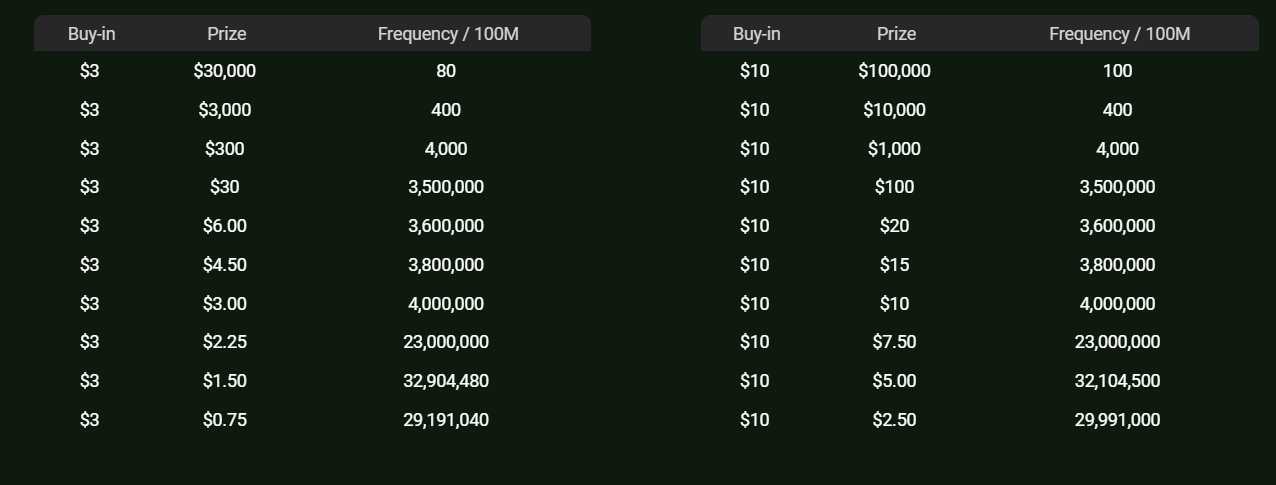The width and height of the screenshot is (1276, 485).
Task: Click the $0.75 prize cell
Action: (225, 420)
